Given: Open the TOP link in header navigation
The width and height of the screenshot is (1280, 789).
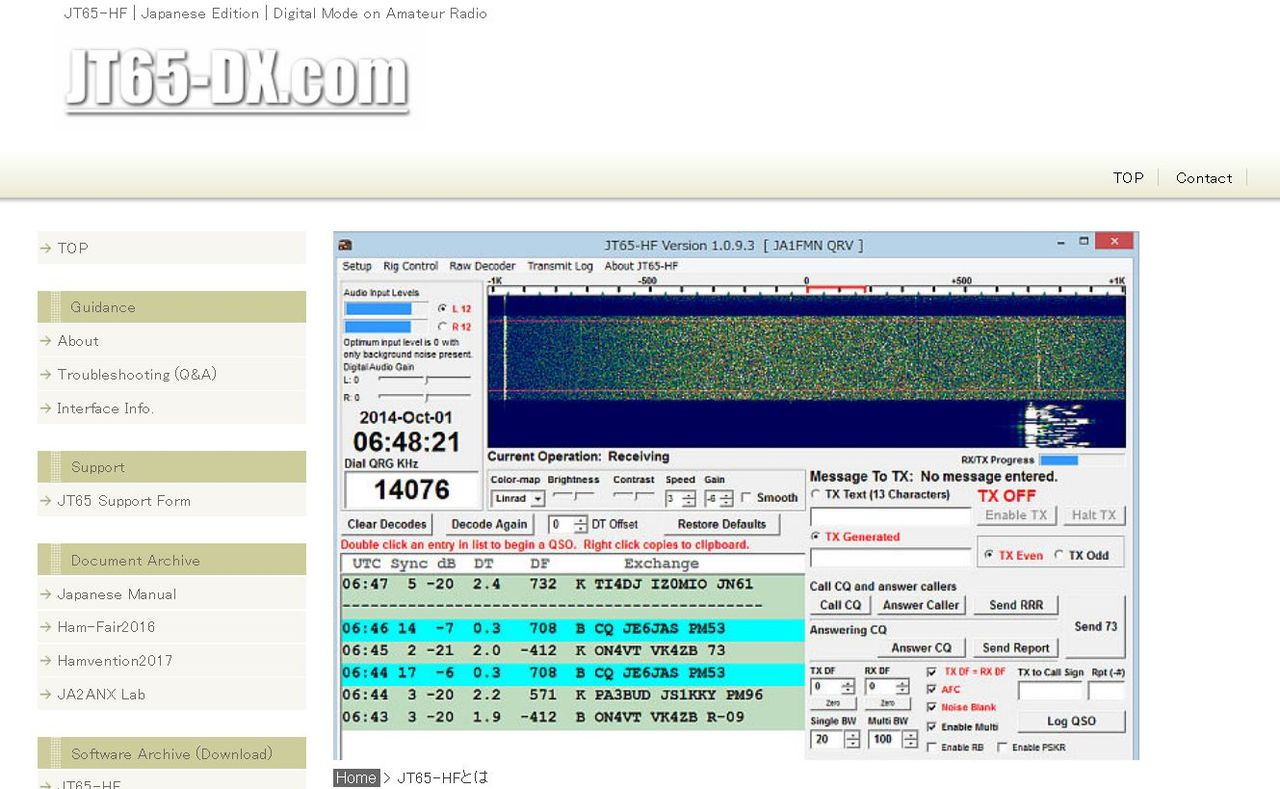Looking at the screenshot, I should tap(1128, 178).
